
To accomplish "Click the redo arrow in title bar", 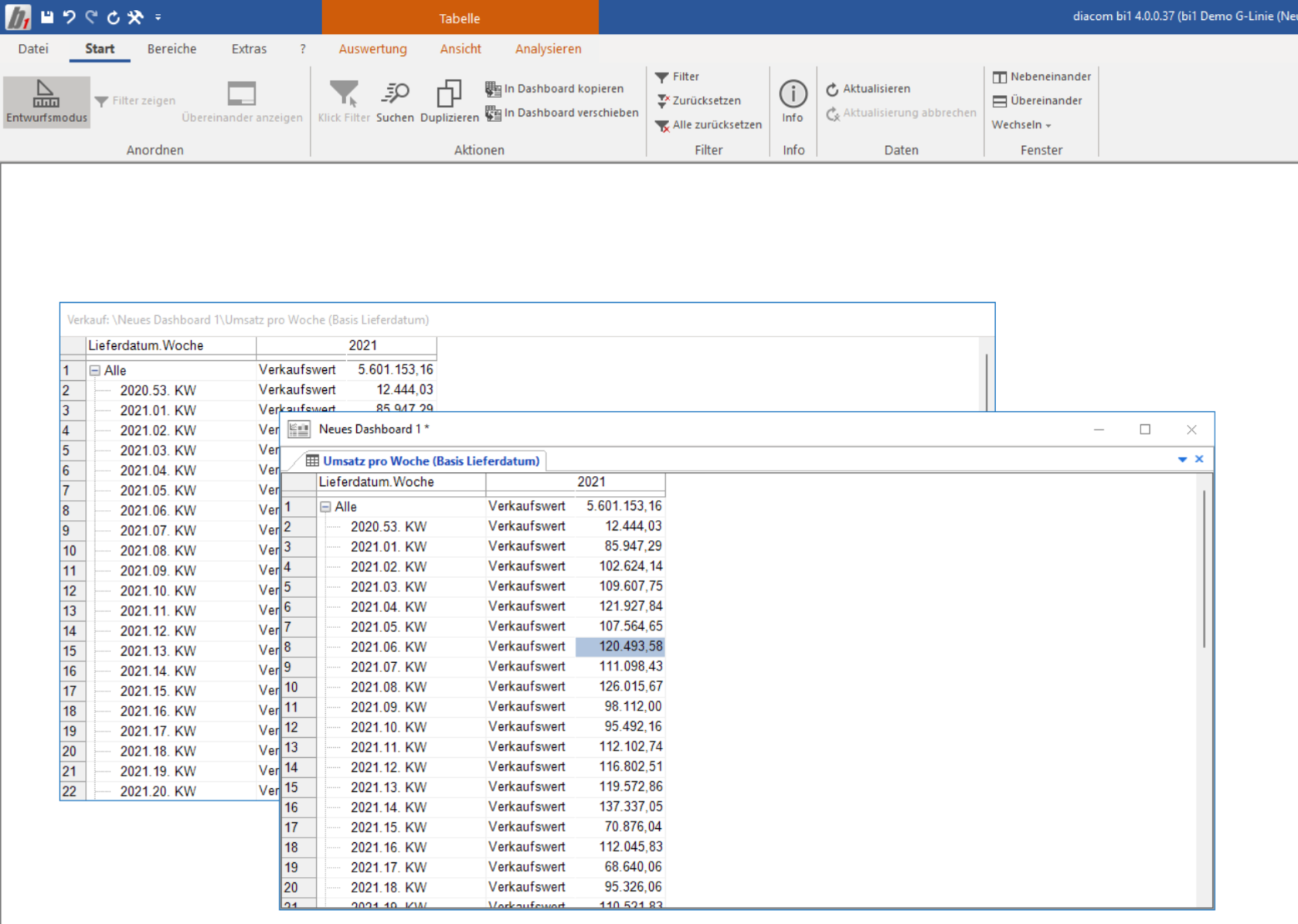I will coord(91,16).
